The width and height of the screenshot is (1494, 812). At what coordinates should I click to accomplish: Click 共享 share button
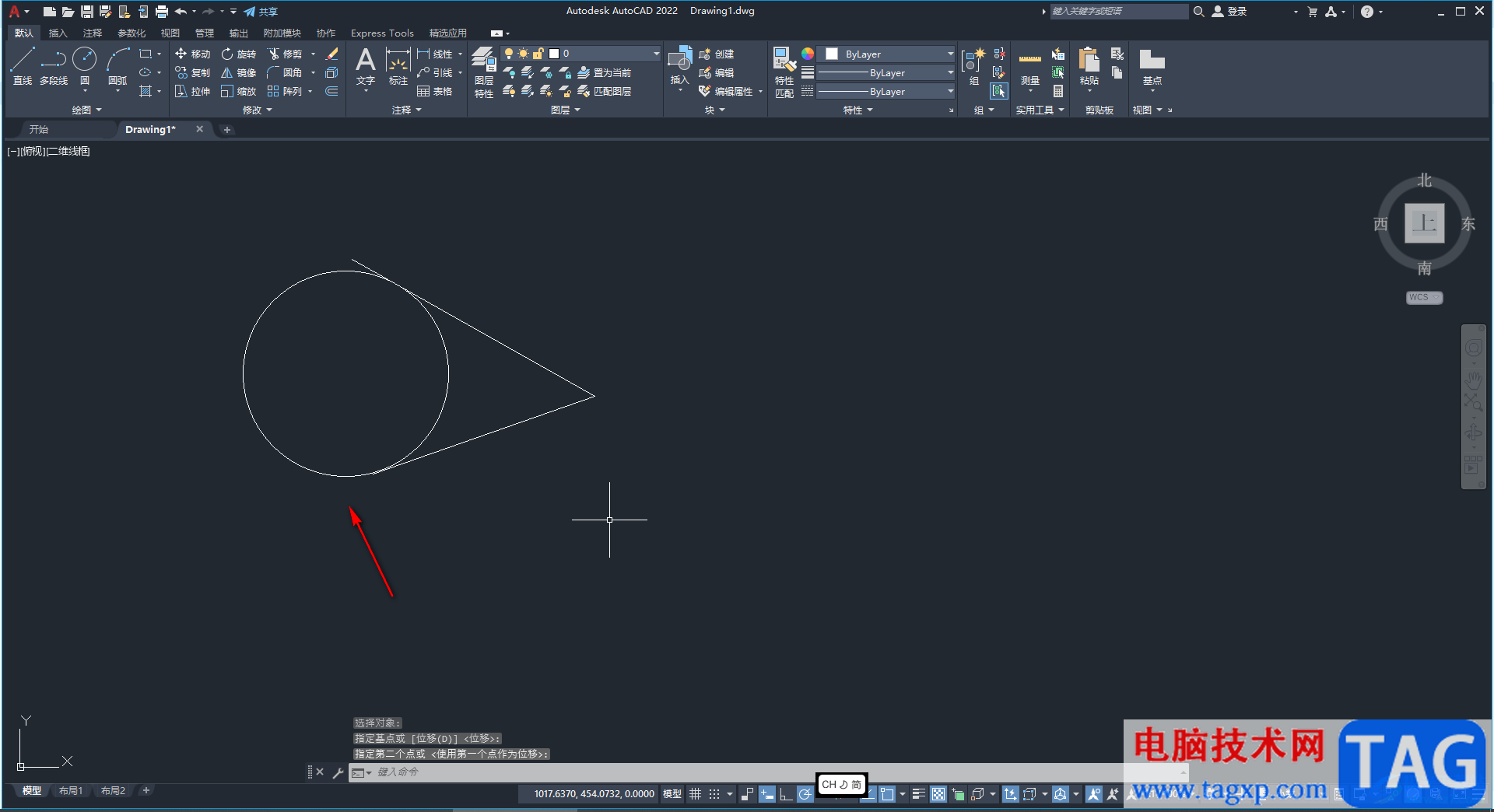point(261,12)
